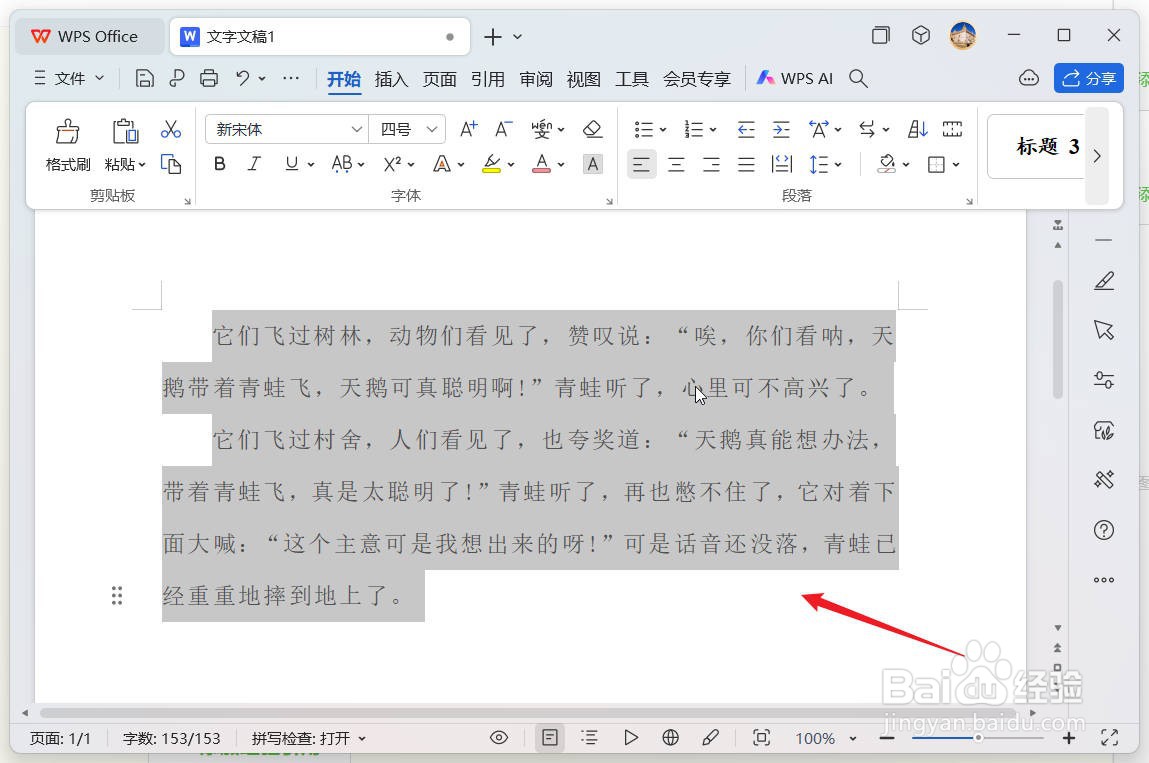Open the search magnifier icon

(858, 78)
